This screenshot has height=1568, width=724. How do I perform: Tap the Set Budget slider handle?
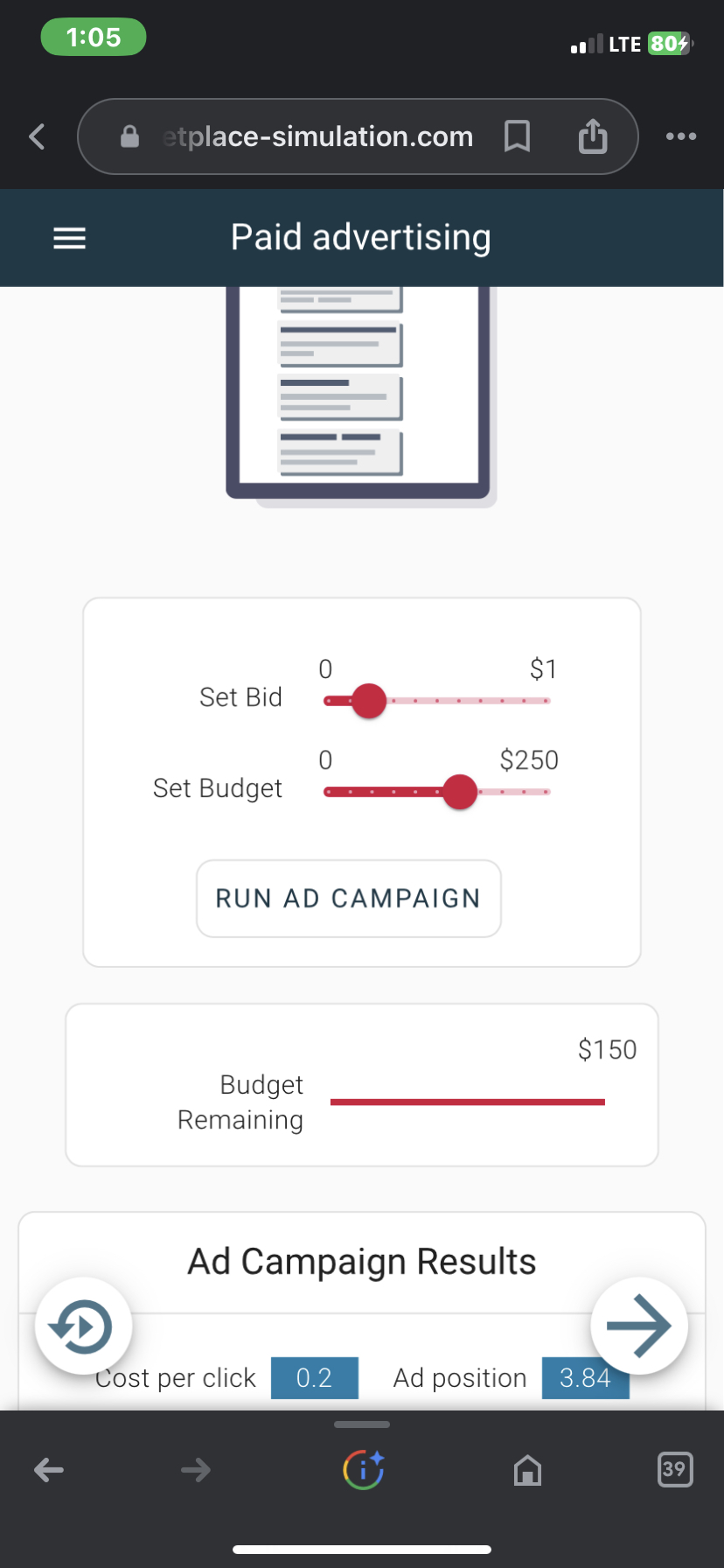point(461,792)
